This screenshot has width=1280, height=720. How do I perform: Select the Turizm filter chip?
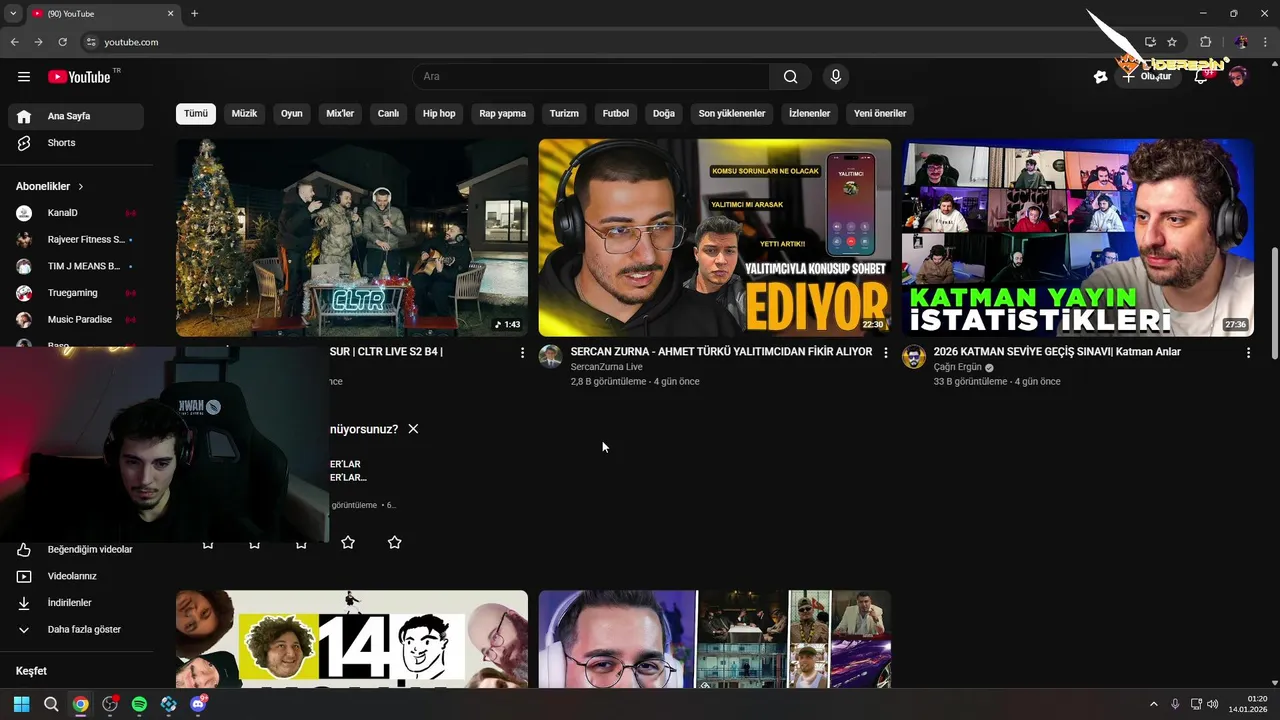(564, 114)
